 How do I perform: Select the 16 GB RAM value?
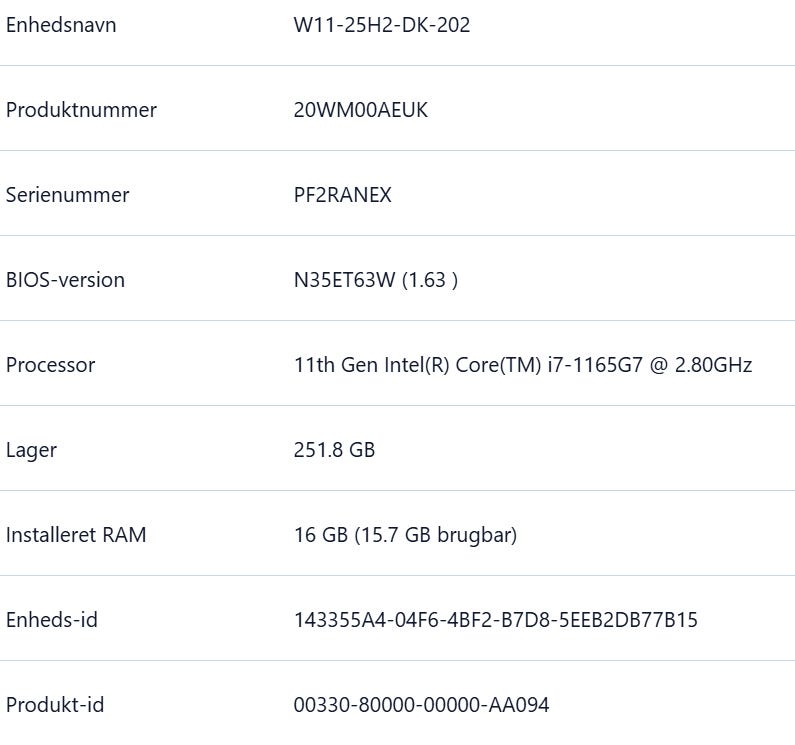coord(319,535)
